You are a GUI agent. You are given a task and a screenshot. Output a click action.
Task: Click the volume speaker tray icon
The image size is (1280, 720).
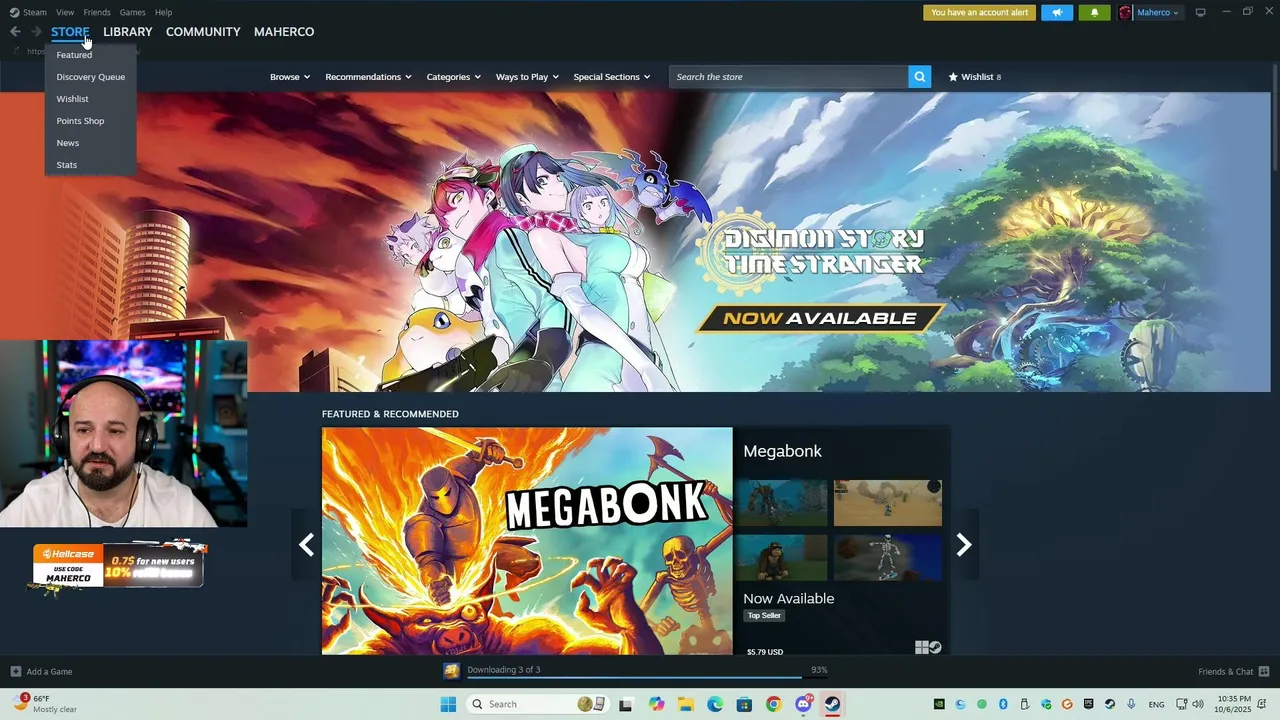[x=1197, y=704]
